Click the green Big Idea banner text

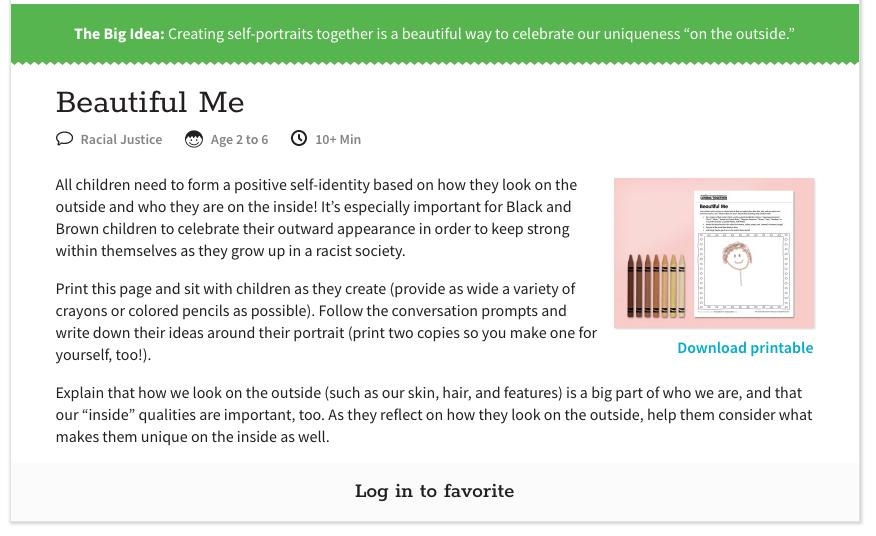click(480, 34)
